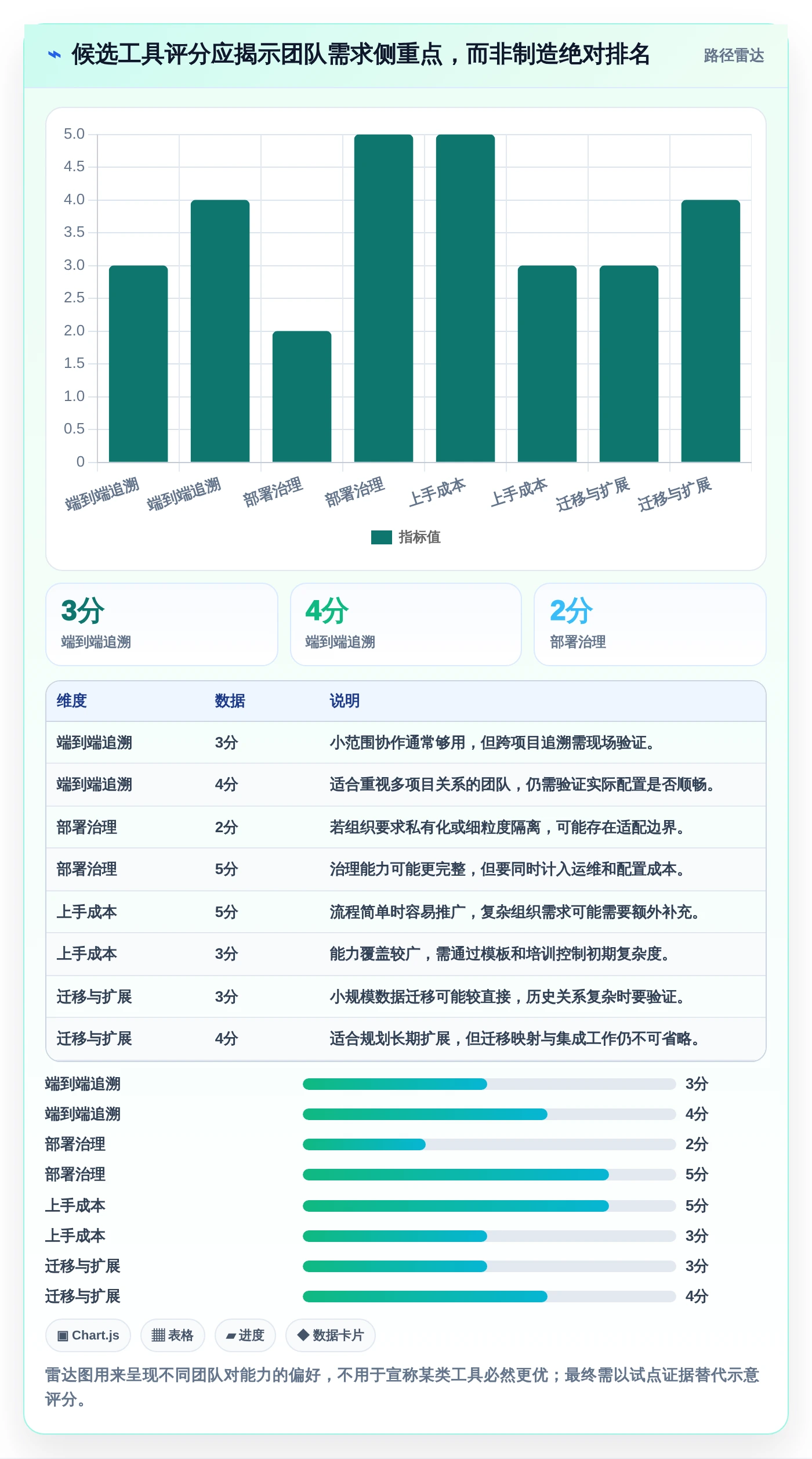The width and height of the screenshot is (812, 1459).
Task: Click the 迁移与扩展 chart bar reaching 3.0
Action: (629, 364)
